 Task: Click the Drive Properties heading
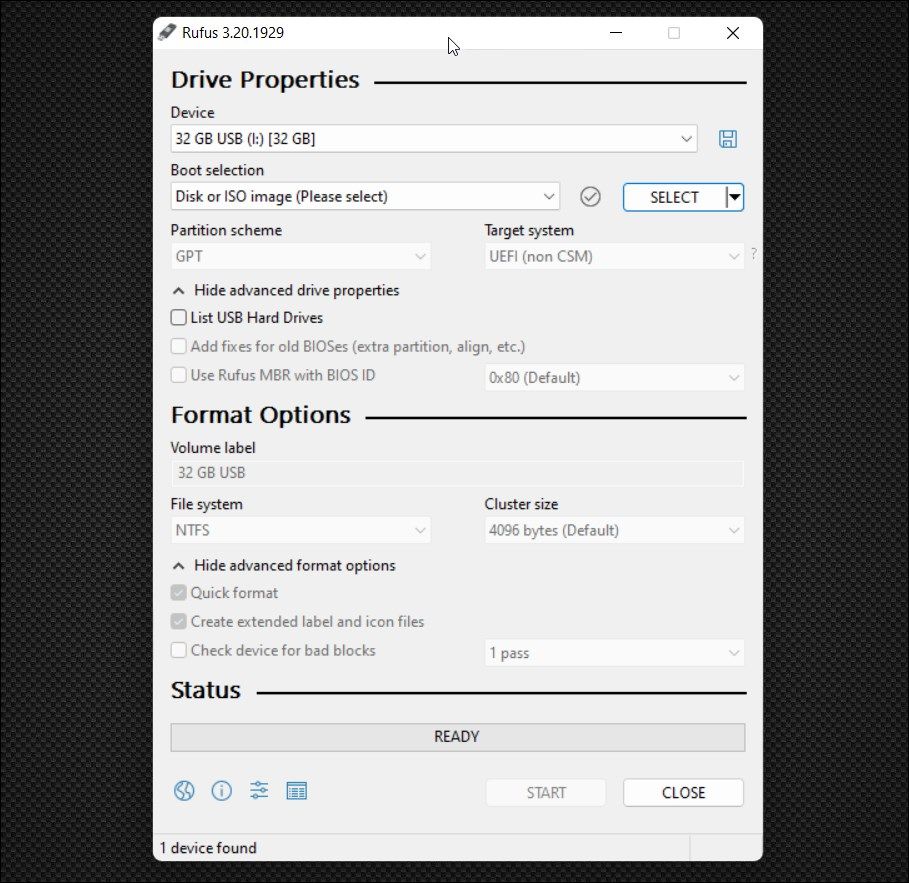(266, 80)
